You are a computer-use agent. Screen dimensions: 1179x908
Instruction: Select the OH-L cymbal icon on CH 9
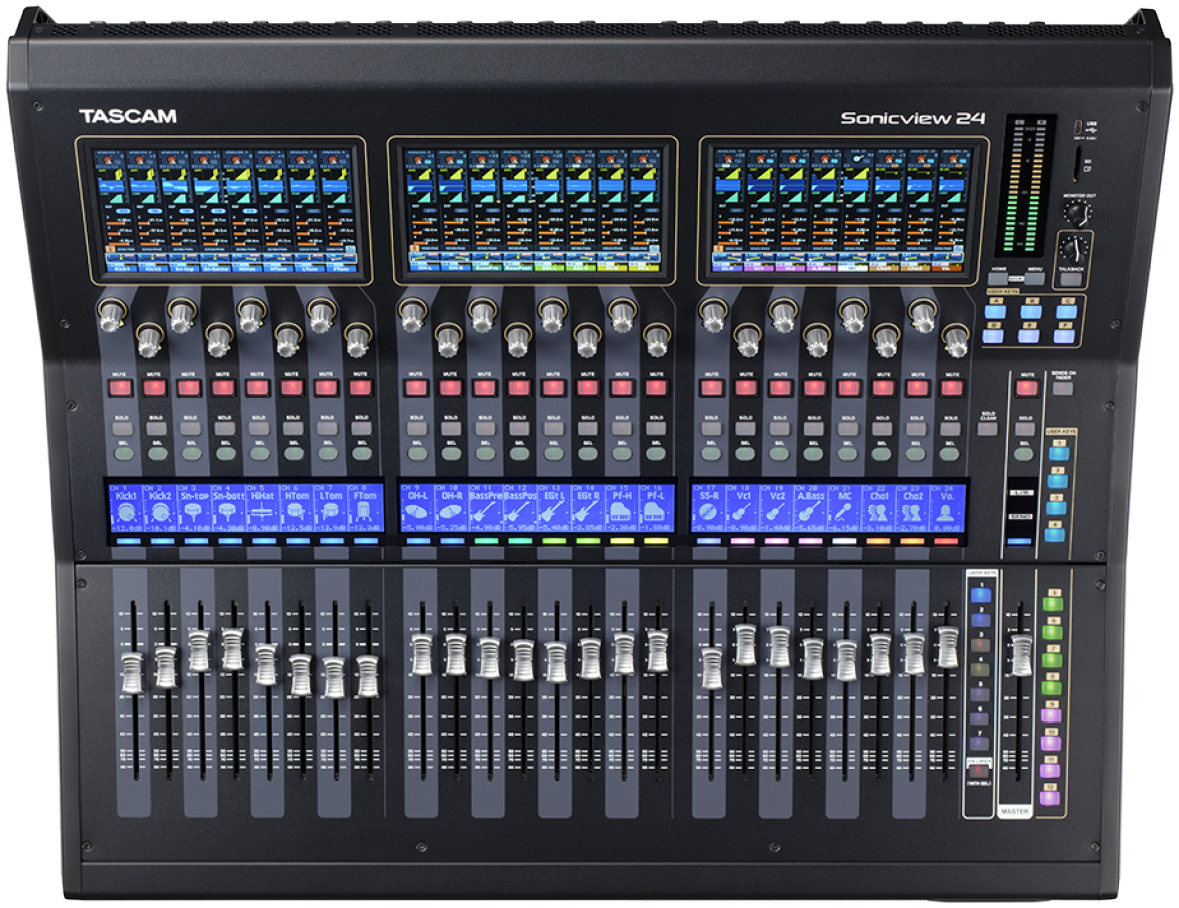pos(417,511)
